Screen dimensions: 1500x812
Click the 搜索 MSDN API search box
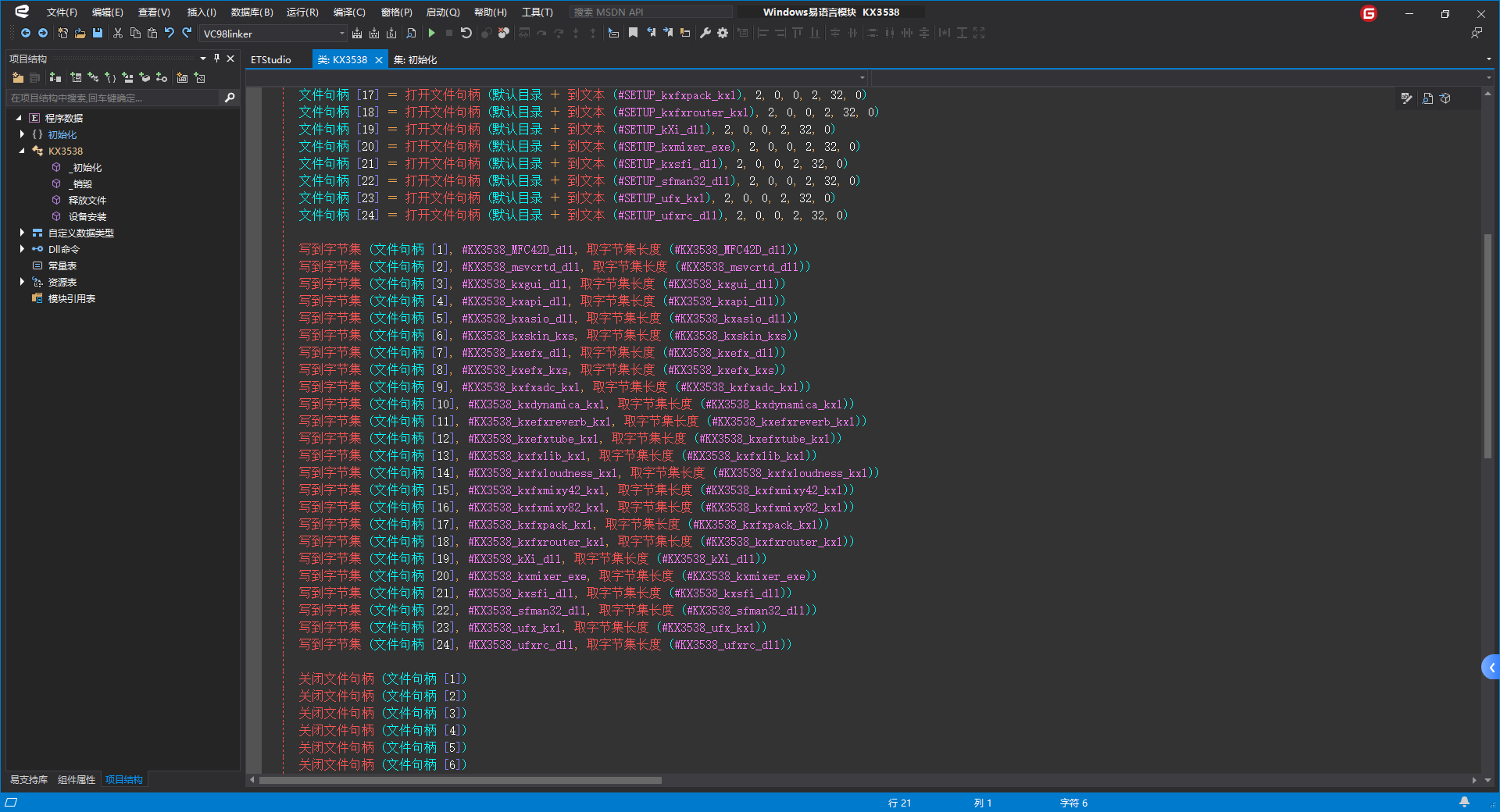[651, 12]
